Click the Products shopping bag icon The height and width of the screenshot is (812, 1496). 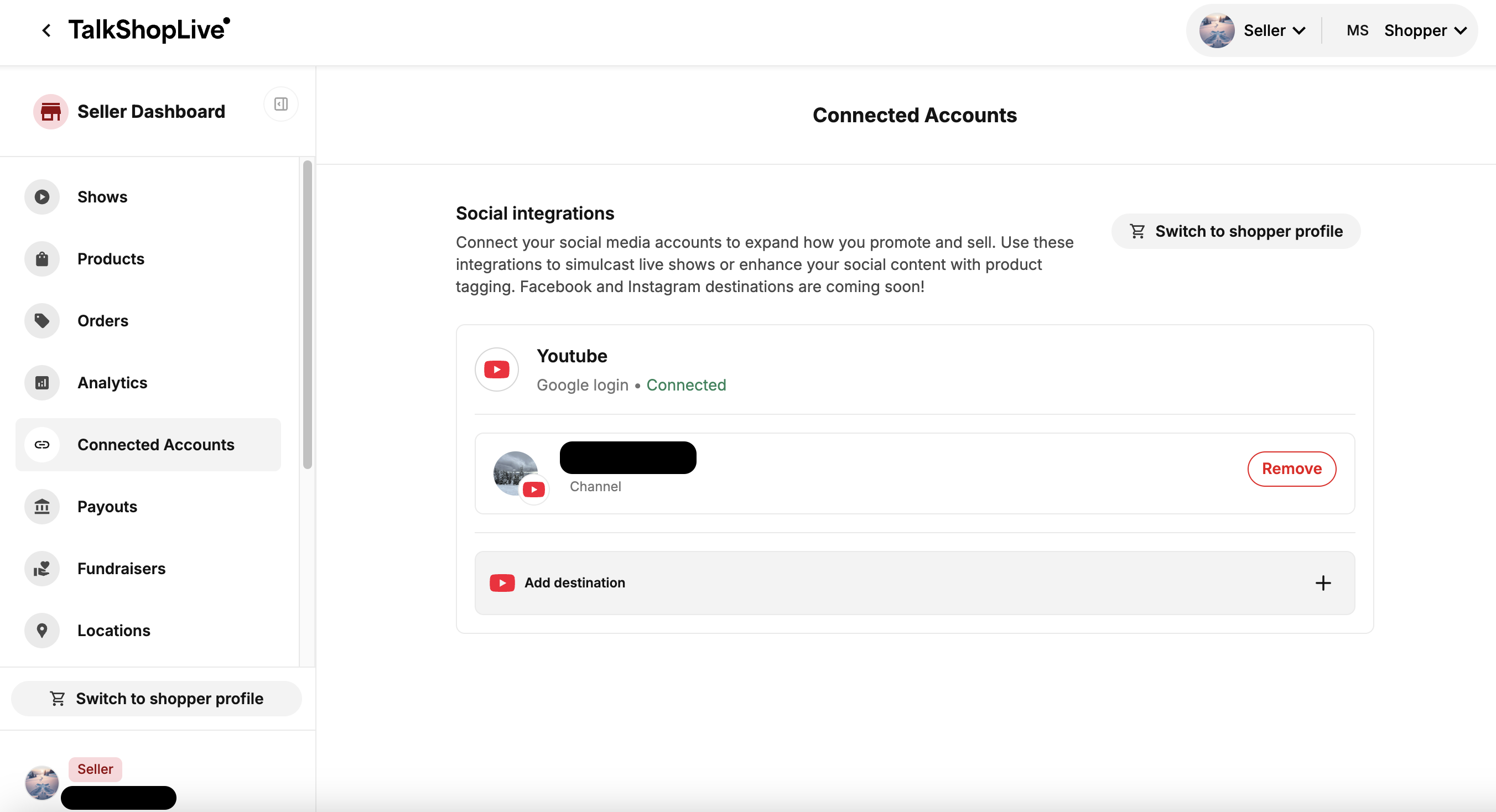pos(42,259)
